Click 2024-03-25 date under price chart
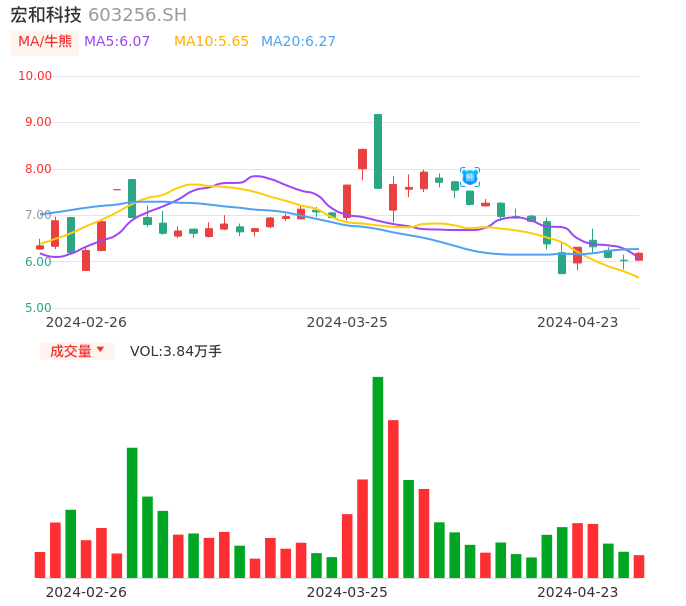Screen dimensions: 686x606 tap(347, 323)
